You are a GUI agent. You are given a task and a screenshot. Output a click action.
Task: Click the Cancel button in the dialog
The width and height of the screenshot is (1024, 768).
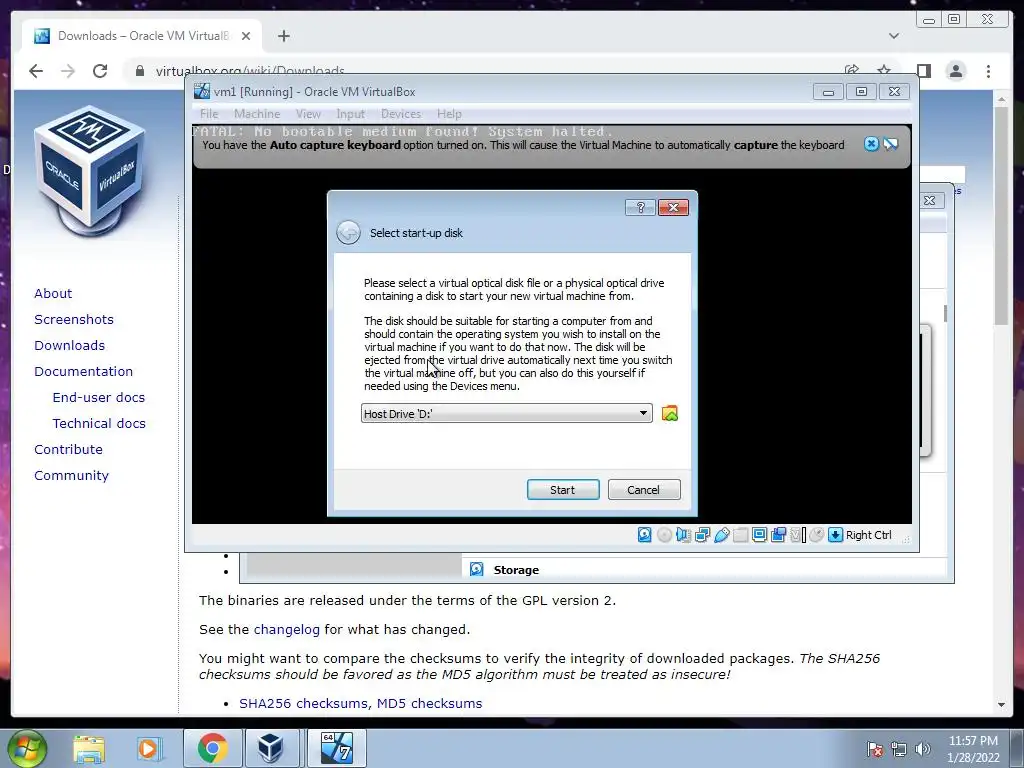[x=644, y=490]
